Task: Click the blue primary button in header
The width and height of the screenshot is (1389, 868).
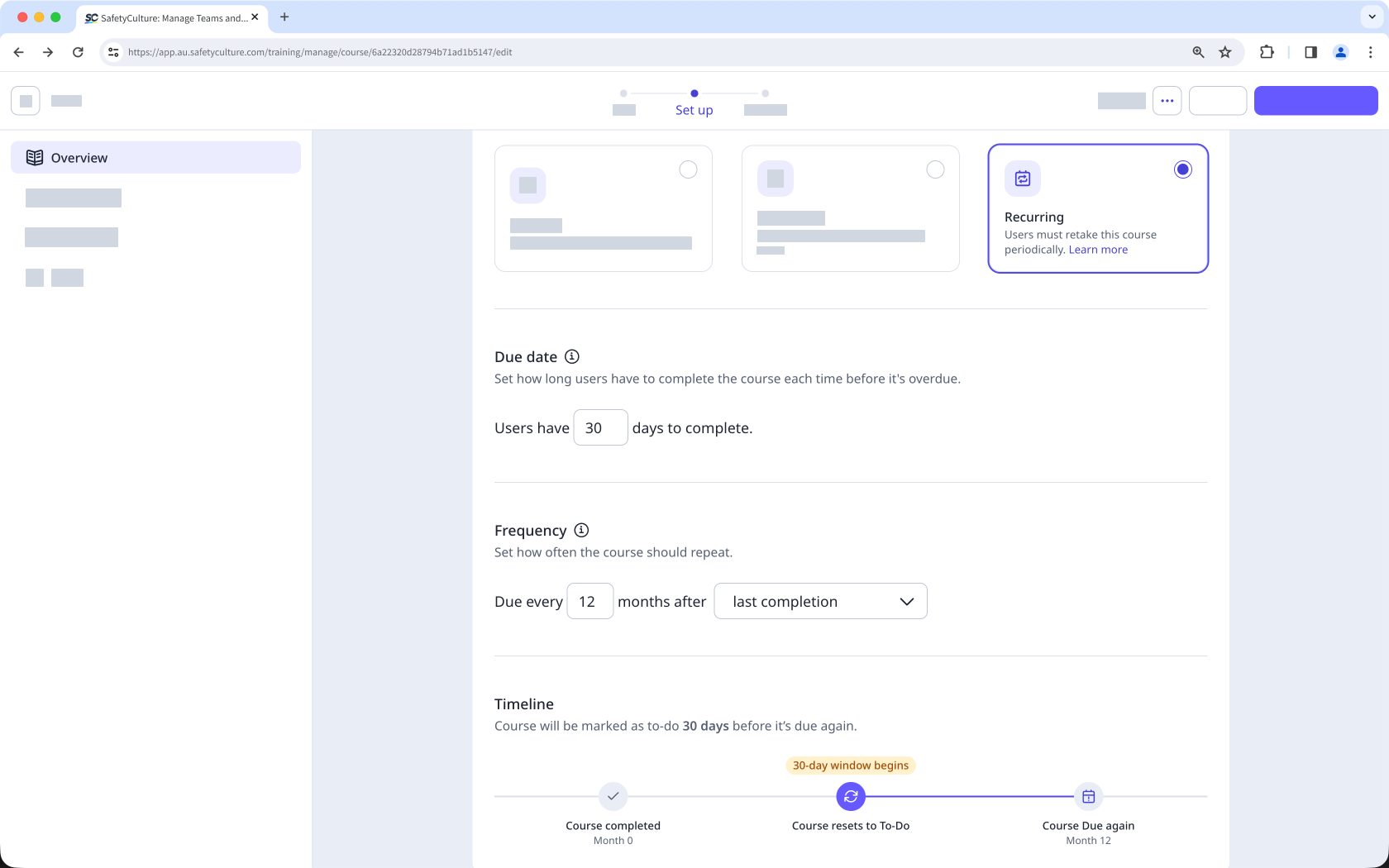Action: click(1316, 101)
